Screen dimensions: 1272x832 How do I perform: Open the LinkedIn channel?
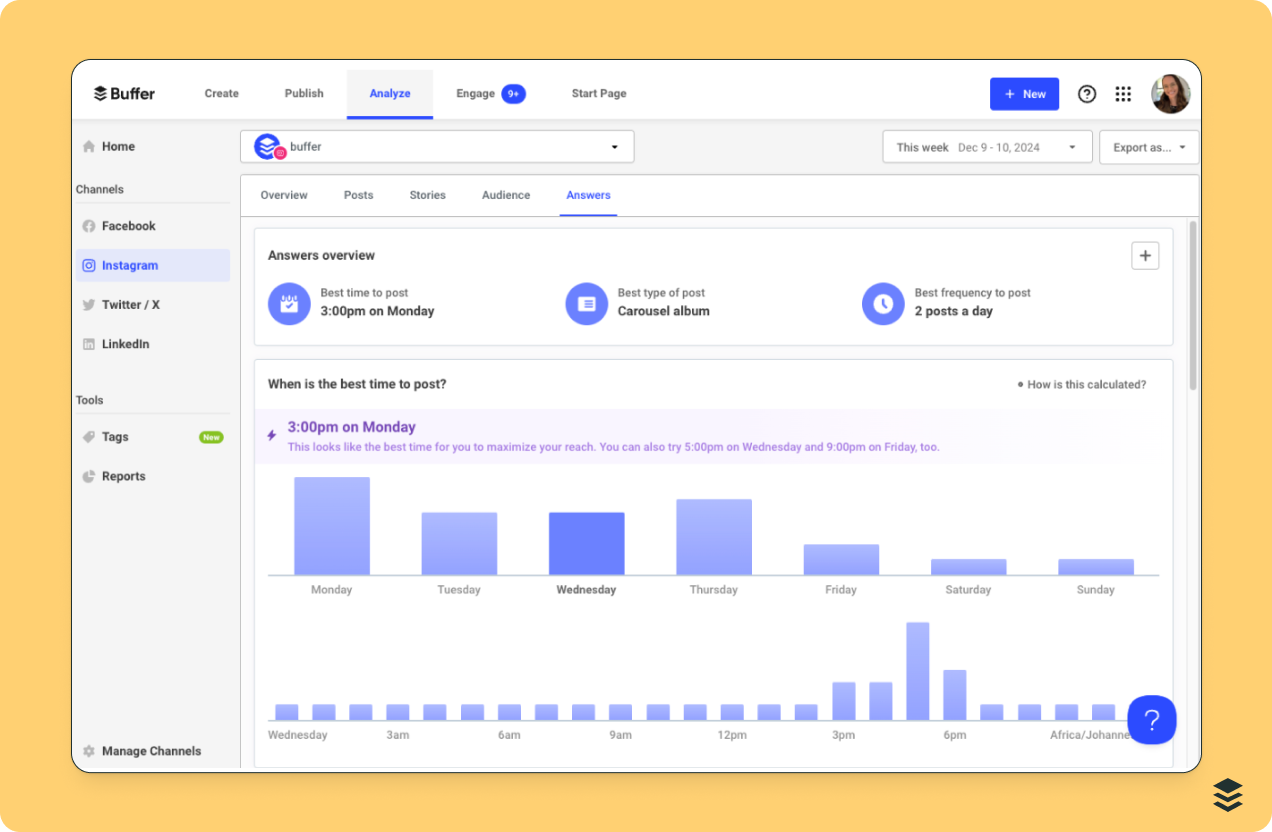127,343
